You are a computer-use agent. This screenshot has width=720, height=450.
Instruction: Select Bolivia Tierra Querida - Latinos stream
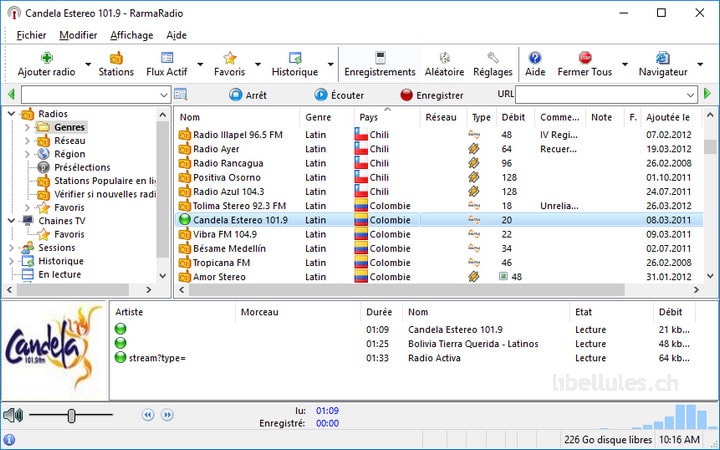(x=473, y=343)
